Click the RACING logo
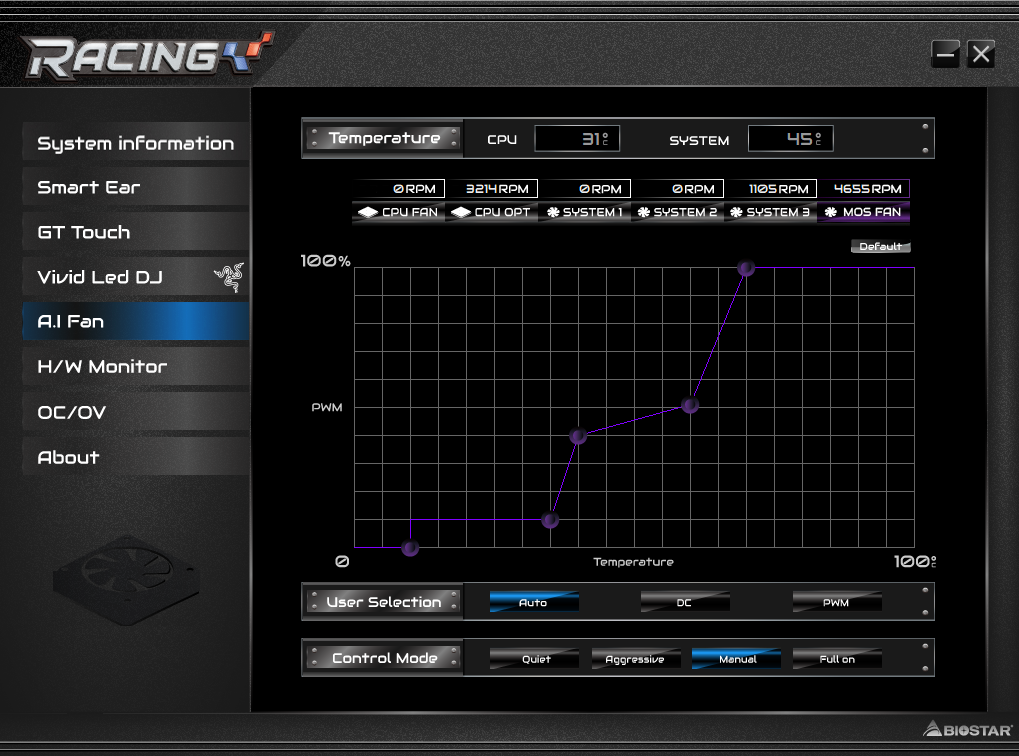1019x756 pixels. [148, 55]
